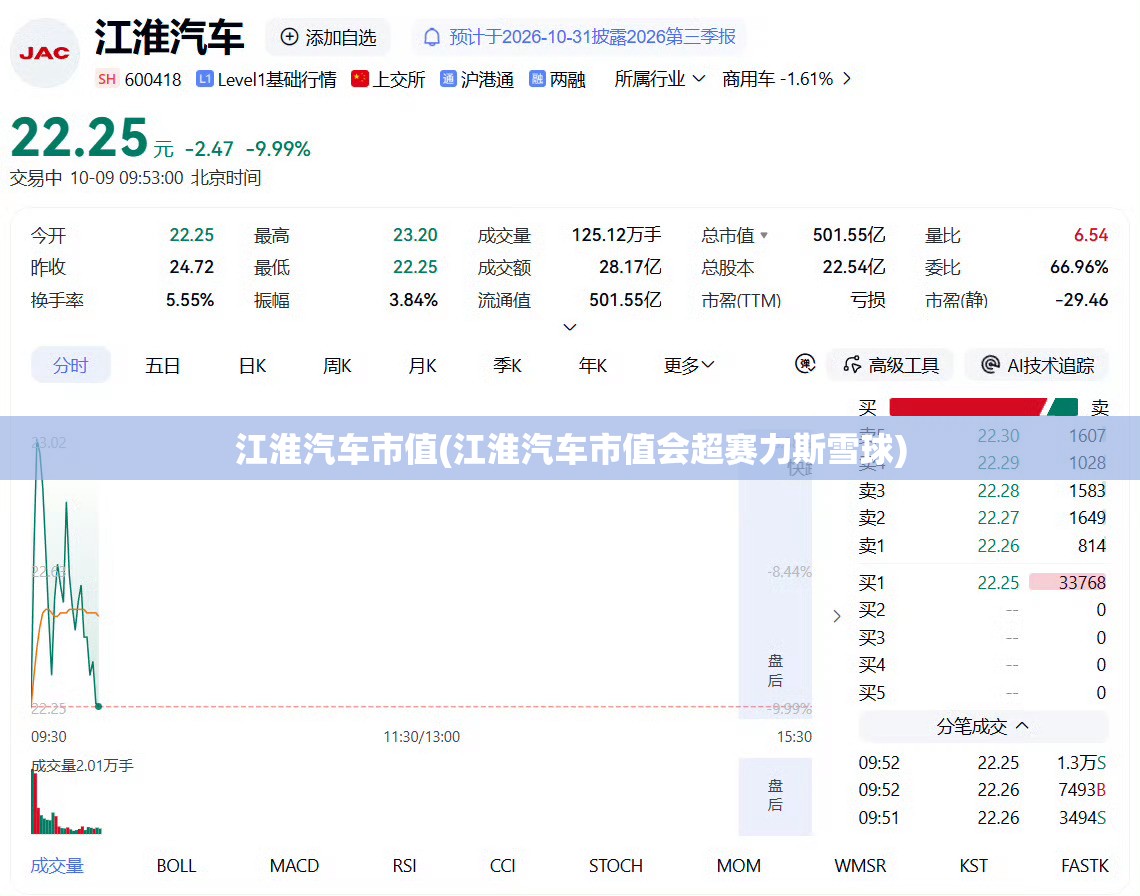This screenshot has height=896, width=1140.
Task: Select the MACD indicator
Action: coord(294,865)
